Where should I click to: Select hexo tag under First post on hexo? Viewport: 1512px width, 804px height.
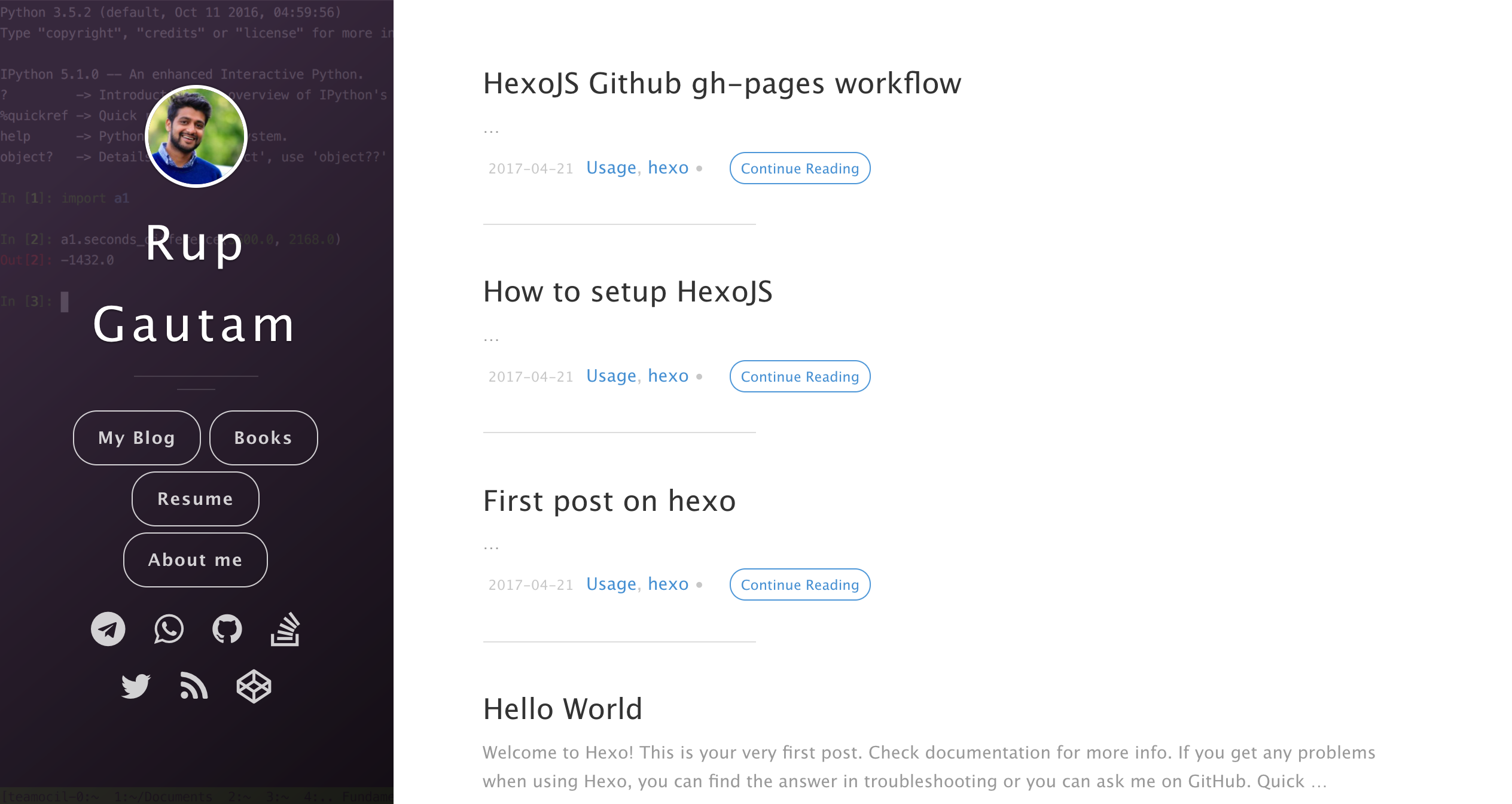668,584
